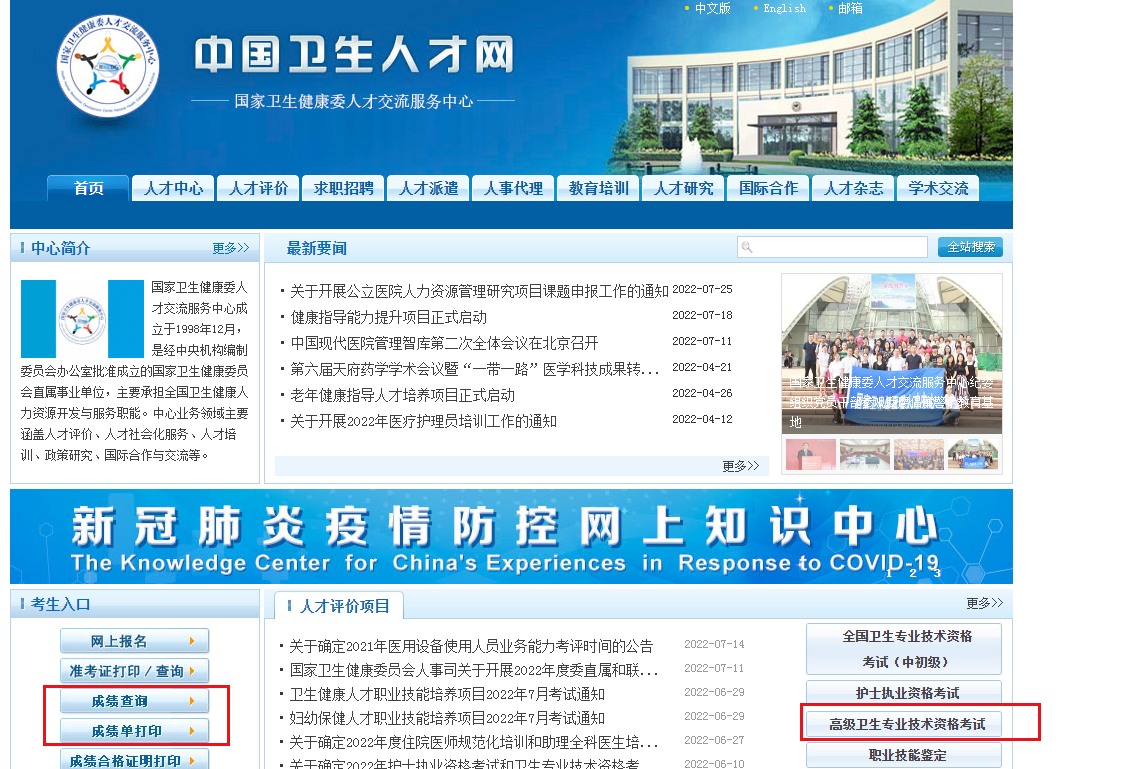Open the 教育培训 navigation tab
This screenshot has width=1134, height=769.
(x=598, y=188)
